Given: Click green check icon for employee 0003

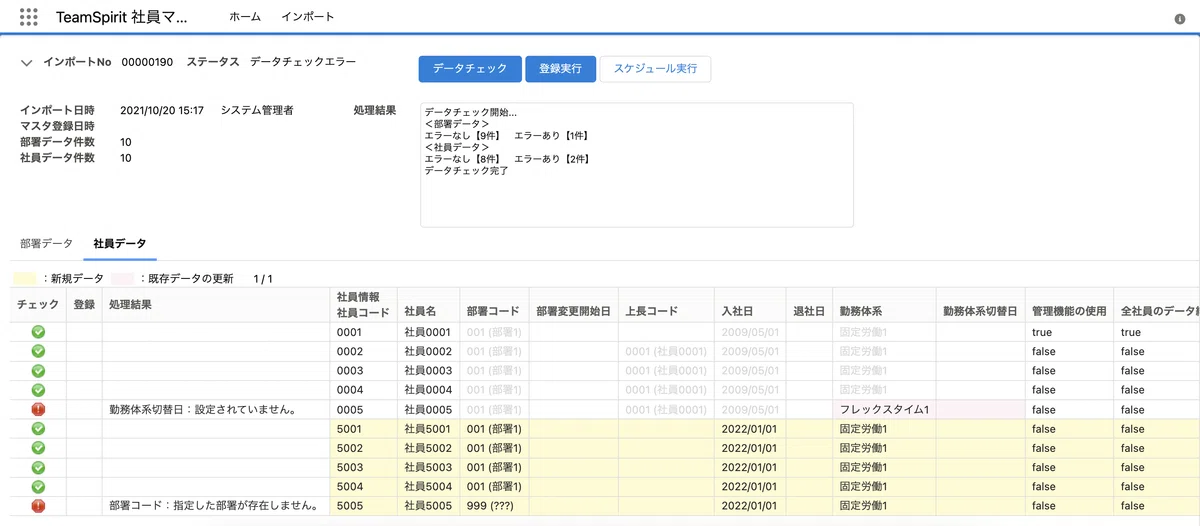Looking at the screenshot, I should tap(38, 371).
